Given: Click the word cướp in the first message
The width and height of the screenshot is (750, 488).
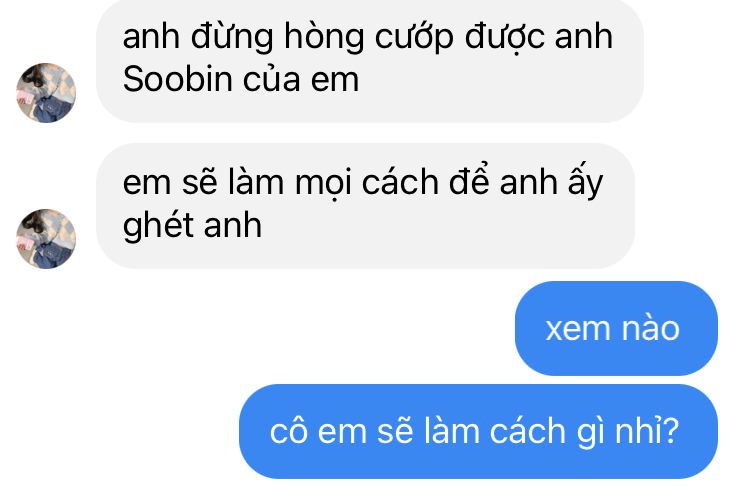Looking at the screenshot, I should tap(414, 37).
